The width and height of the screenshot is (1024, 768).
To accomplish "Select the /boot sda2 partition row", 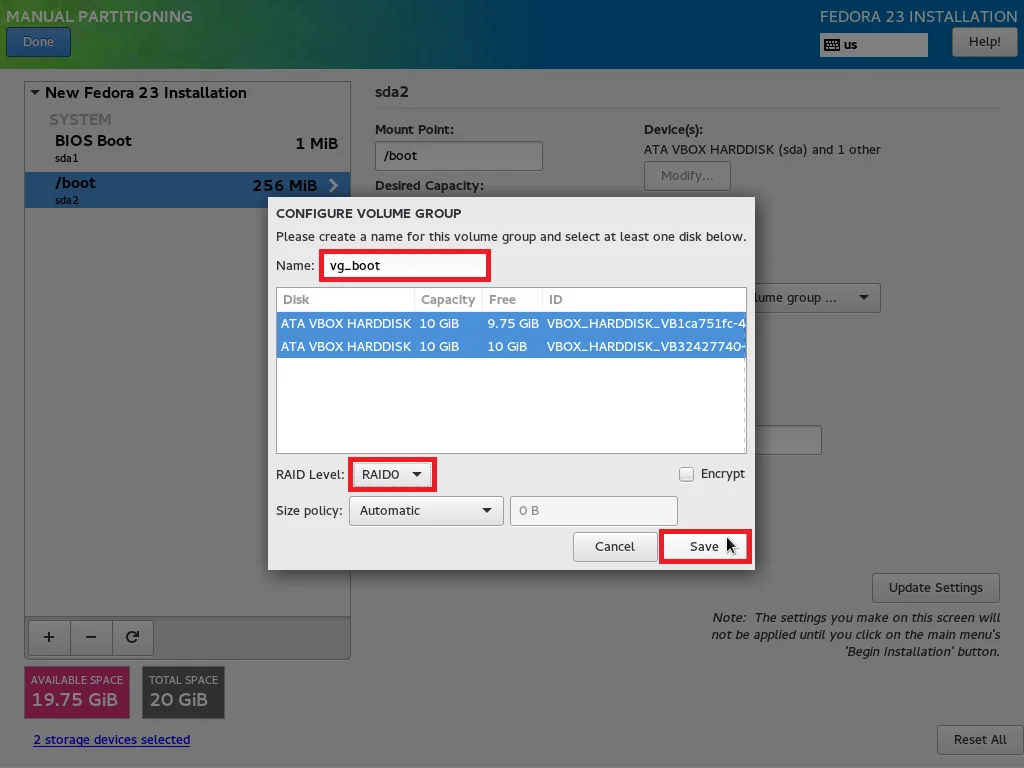I will tap(187, 190).
